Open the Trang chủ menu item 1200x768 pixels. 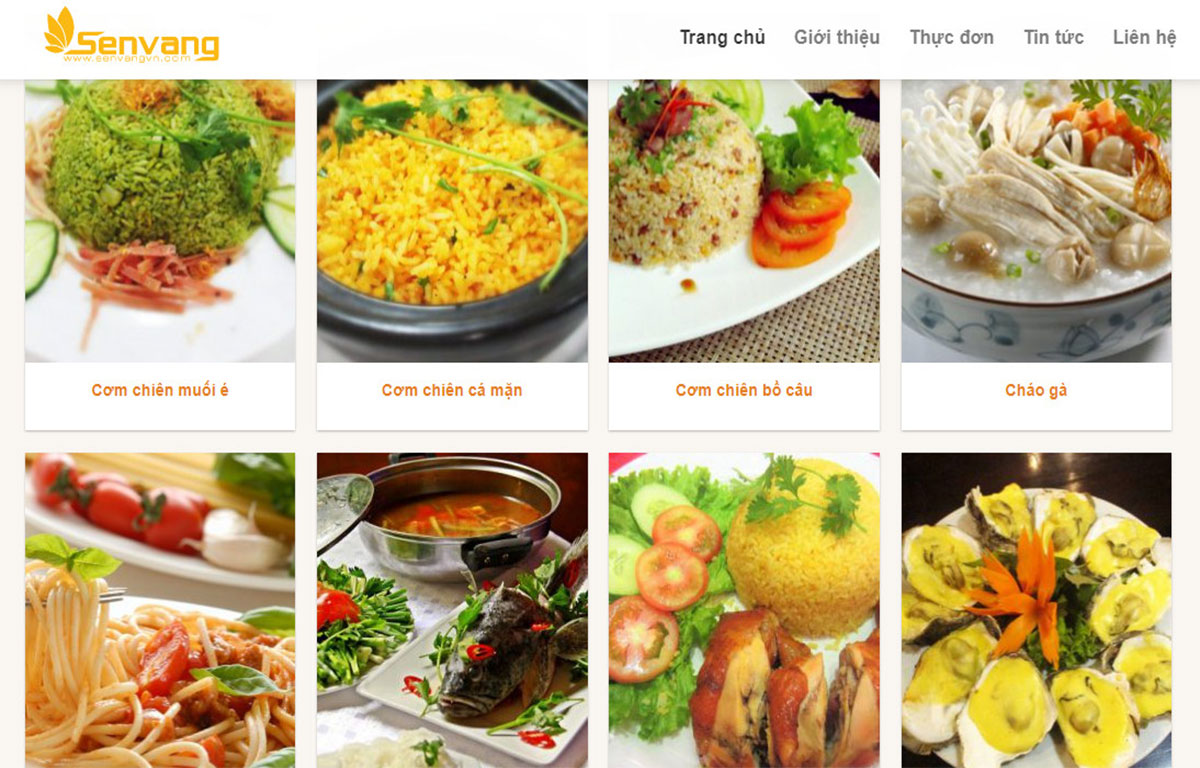[x=722, y=38]
